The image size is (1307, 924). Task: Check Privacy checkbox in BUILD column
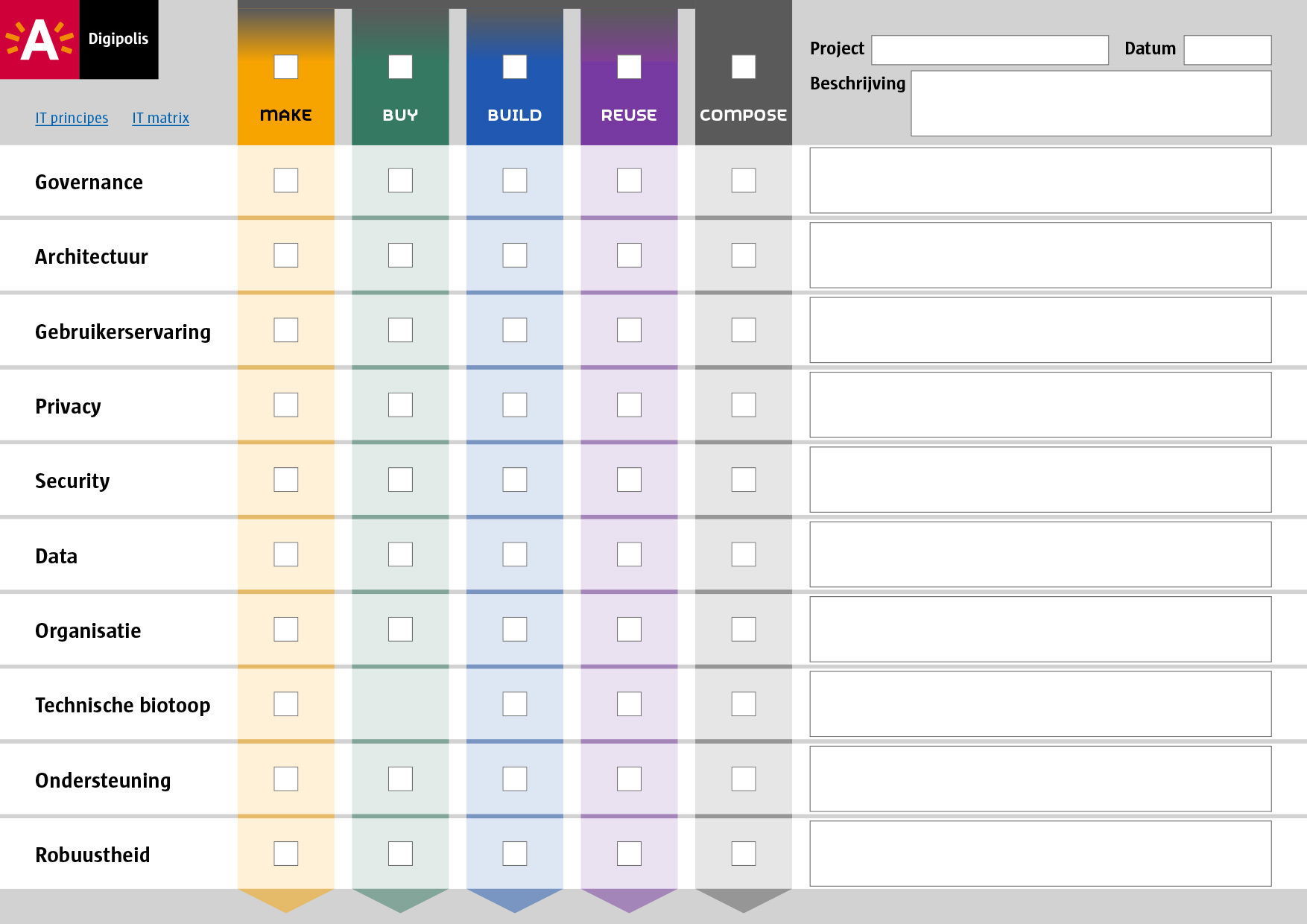pos(515,405)
